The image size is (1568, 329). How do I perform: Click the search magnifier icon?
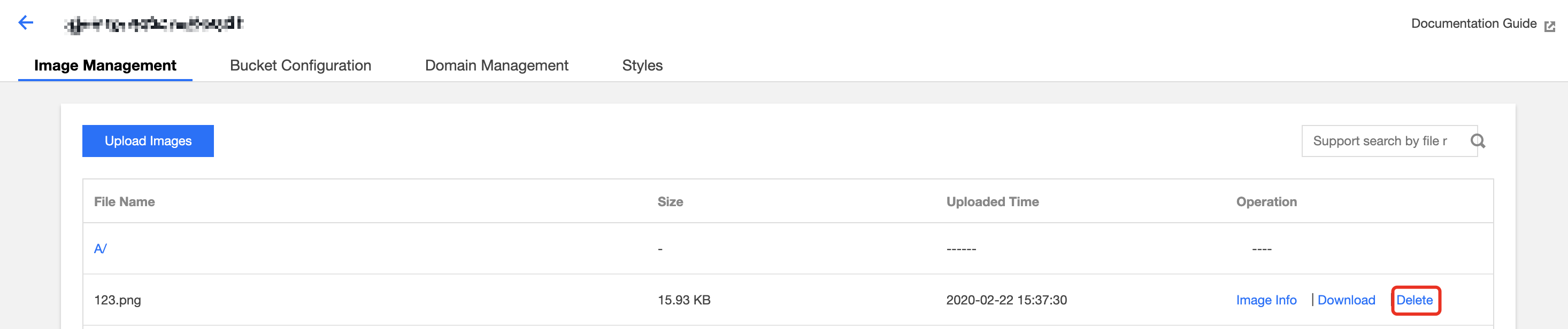point(1477,141)
